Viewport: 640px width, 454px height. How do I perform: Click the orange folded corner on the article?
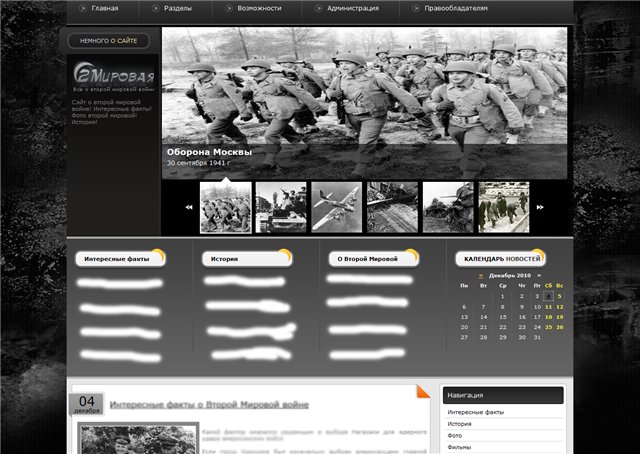point(422,390)
